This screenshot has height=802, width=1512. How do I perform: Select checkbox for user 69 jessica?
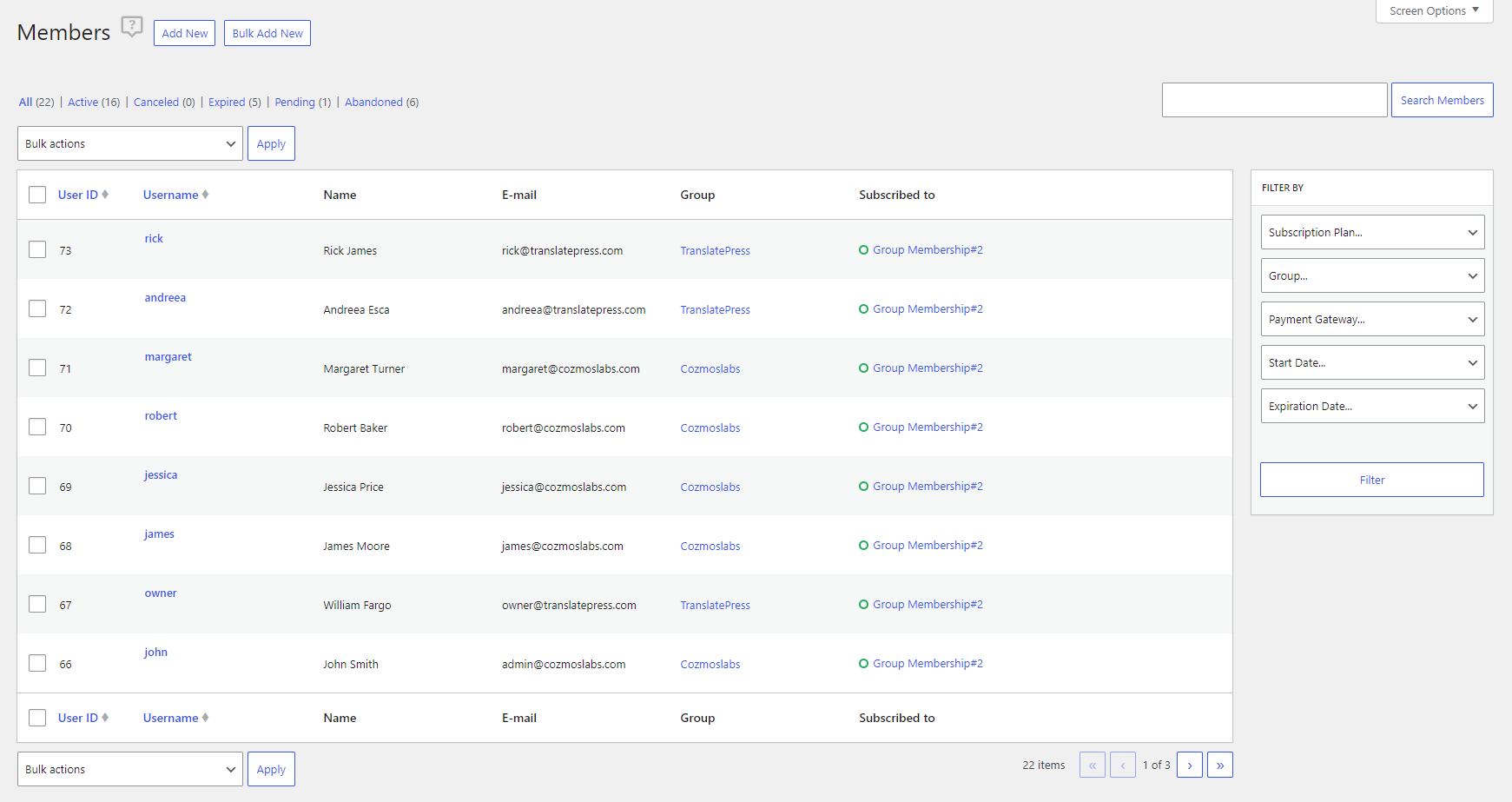37,486
